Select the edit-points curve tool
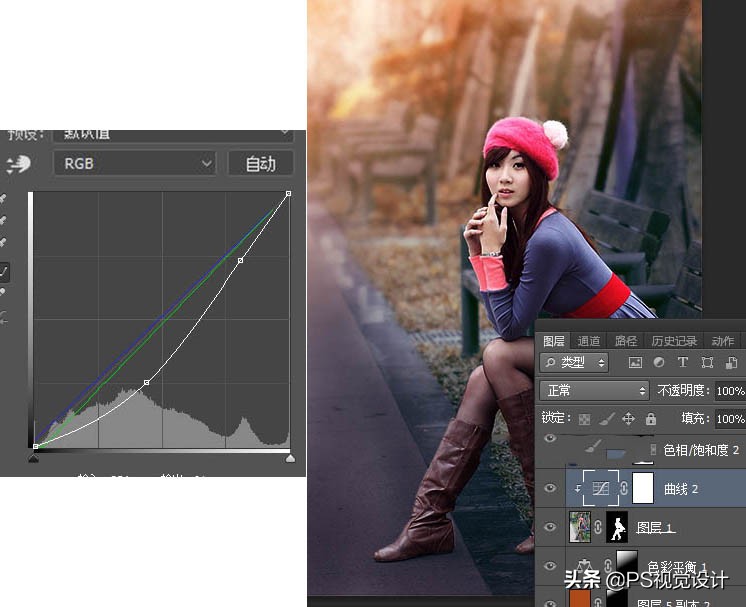 4,271
